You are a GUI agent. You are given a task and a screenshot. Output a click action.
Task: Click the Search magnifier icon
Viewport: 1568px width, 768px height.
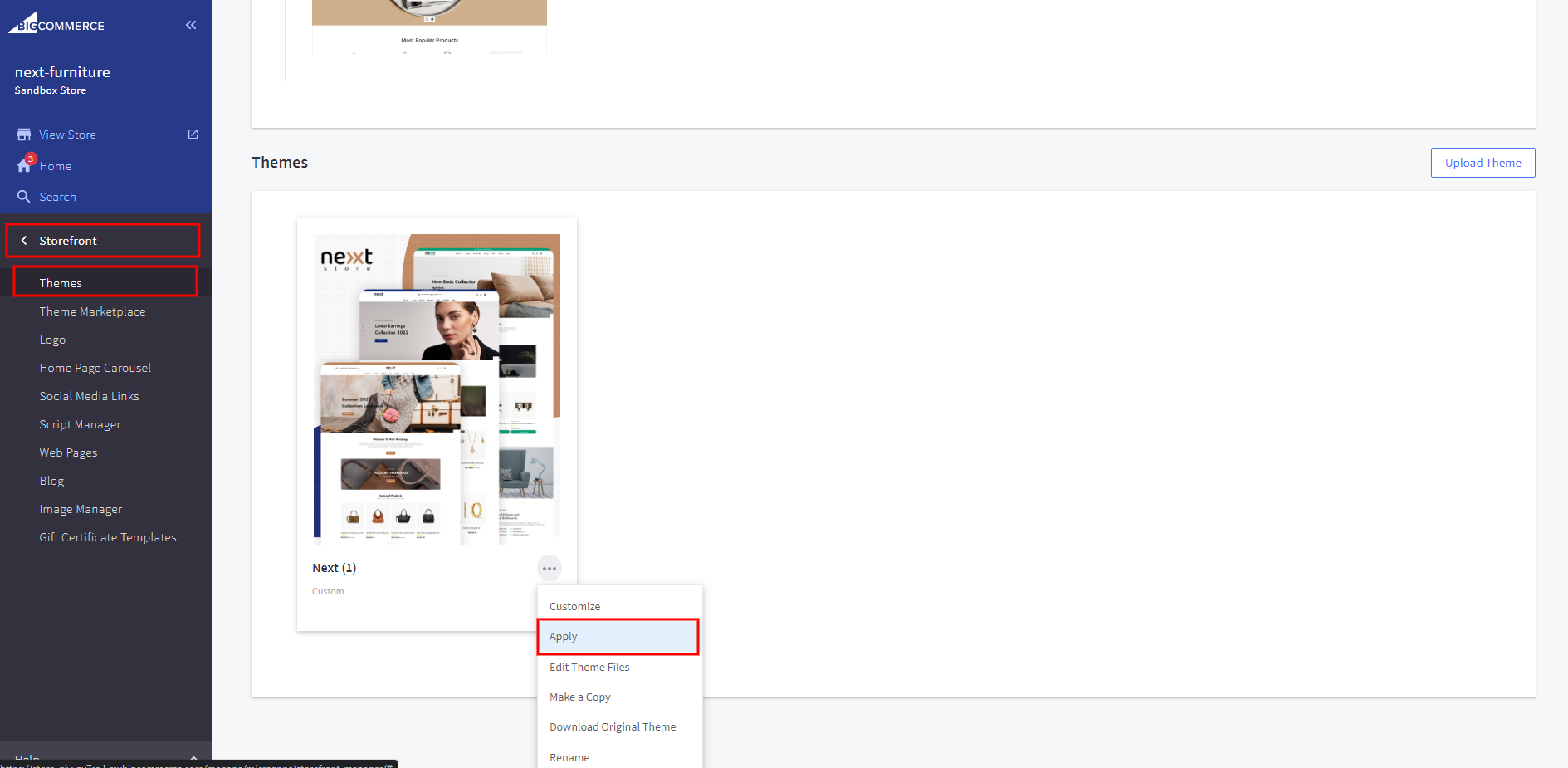pyautogui.click(x=24, y=197)
